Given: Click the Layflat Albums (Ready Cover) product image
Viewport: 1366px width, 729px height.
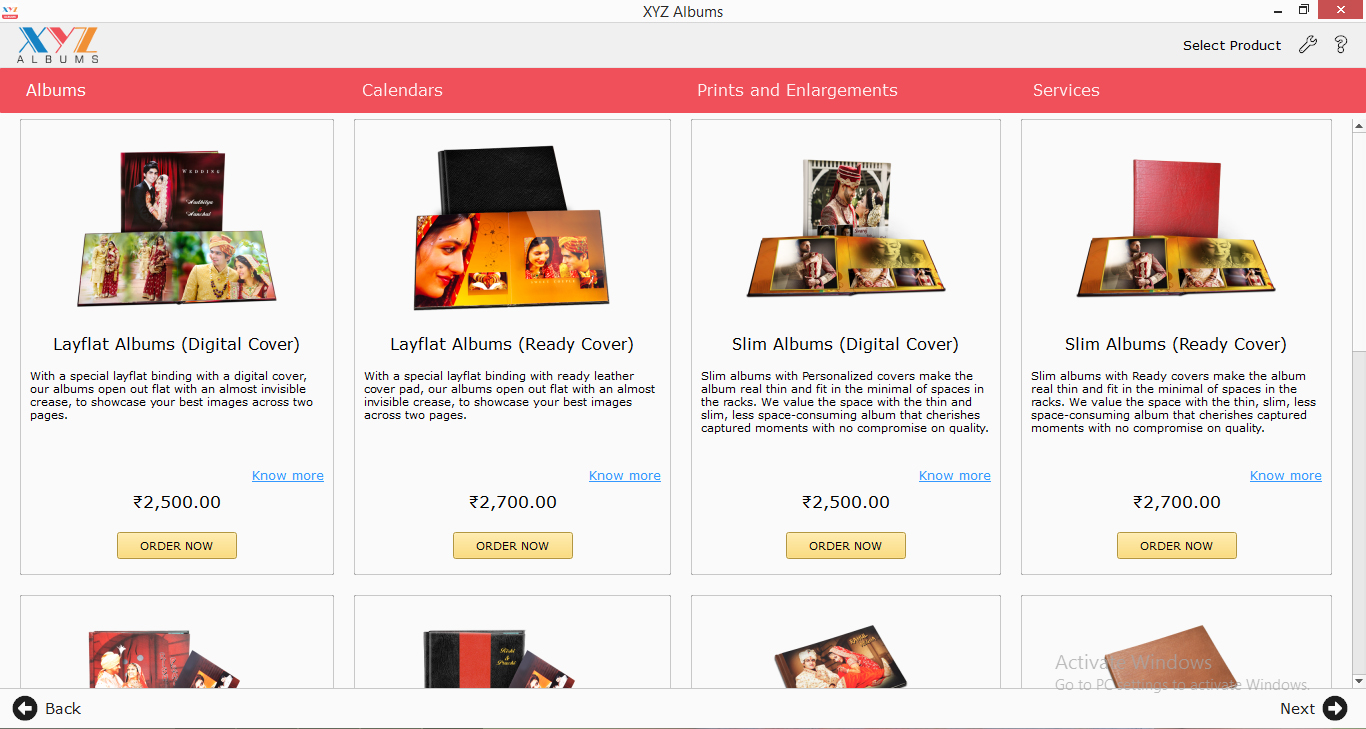Looking at the screenshot, I should tap(510, 228).
